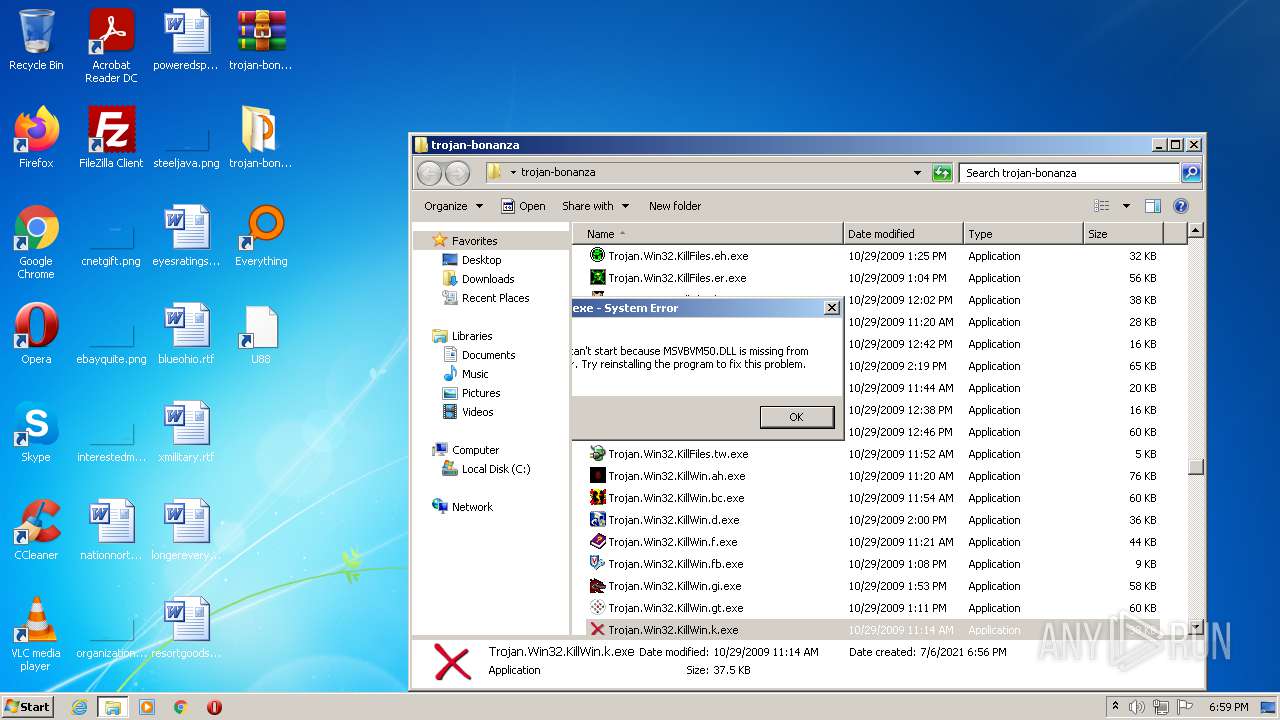The height and width of the screenshot is (720, 1280).
Task: Click the clock showing 6:59 PM
Action: (1227, 707)
